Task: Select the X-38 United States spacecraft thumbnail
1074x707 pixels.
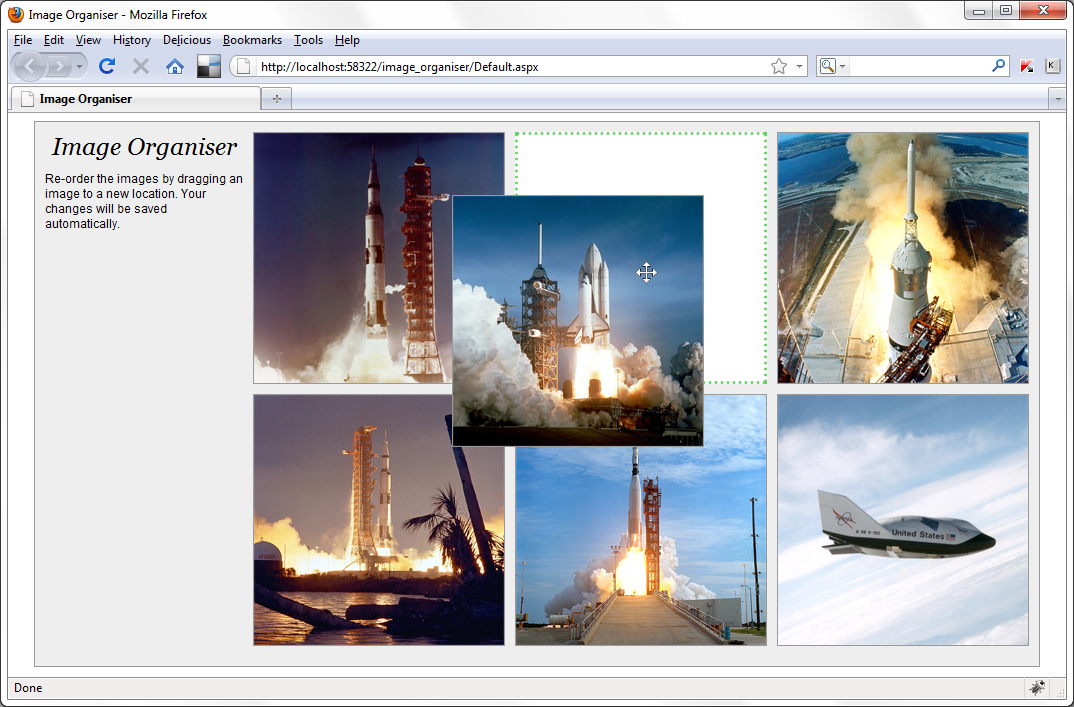Action: point(903,520)
